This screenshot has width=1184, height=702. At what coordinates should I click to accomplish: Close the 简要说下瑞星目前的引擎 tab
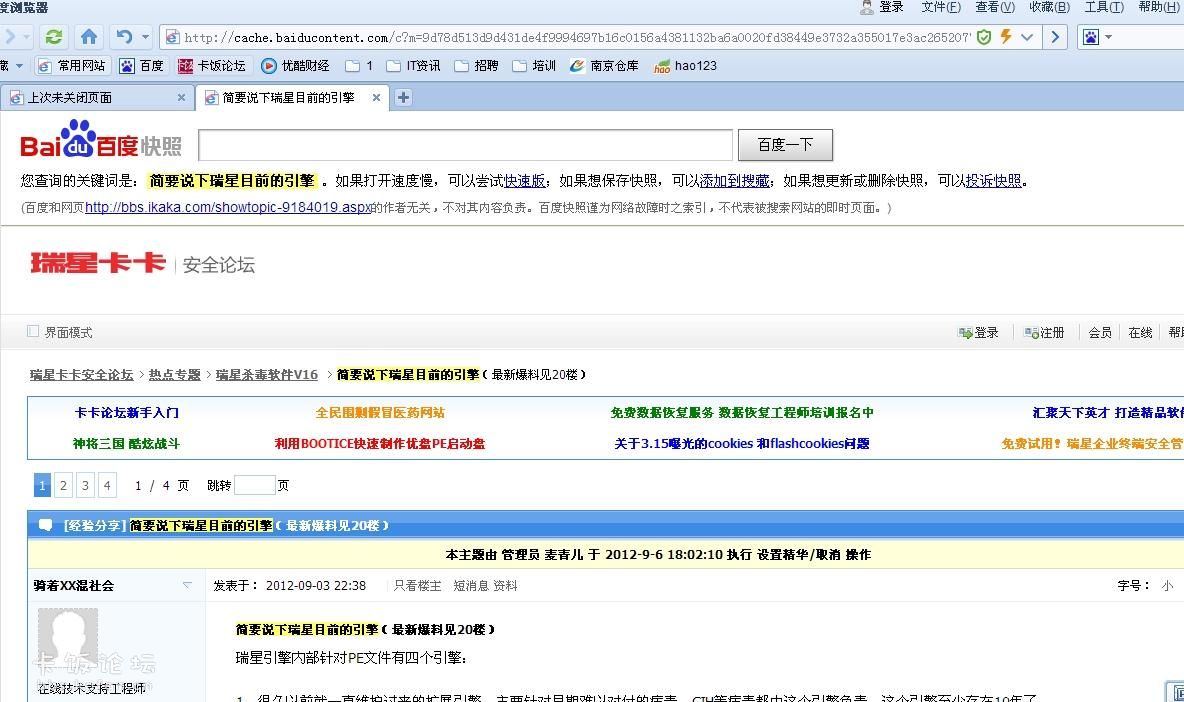tap(376, 97)
